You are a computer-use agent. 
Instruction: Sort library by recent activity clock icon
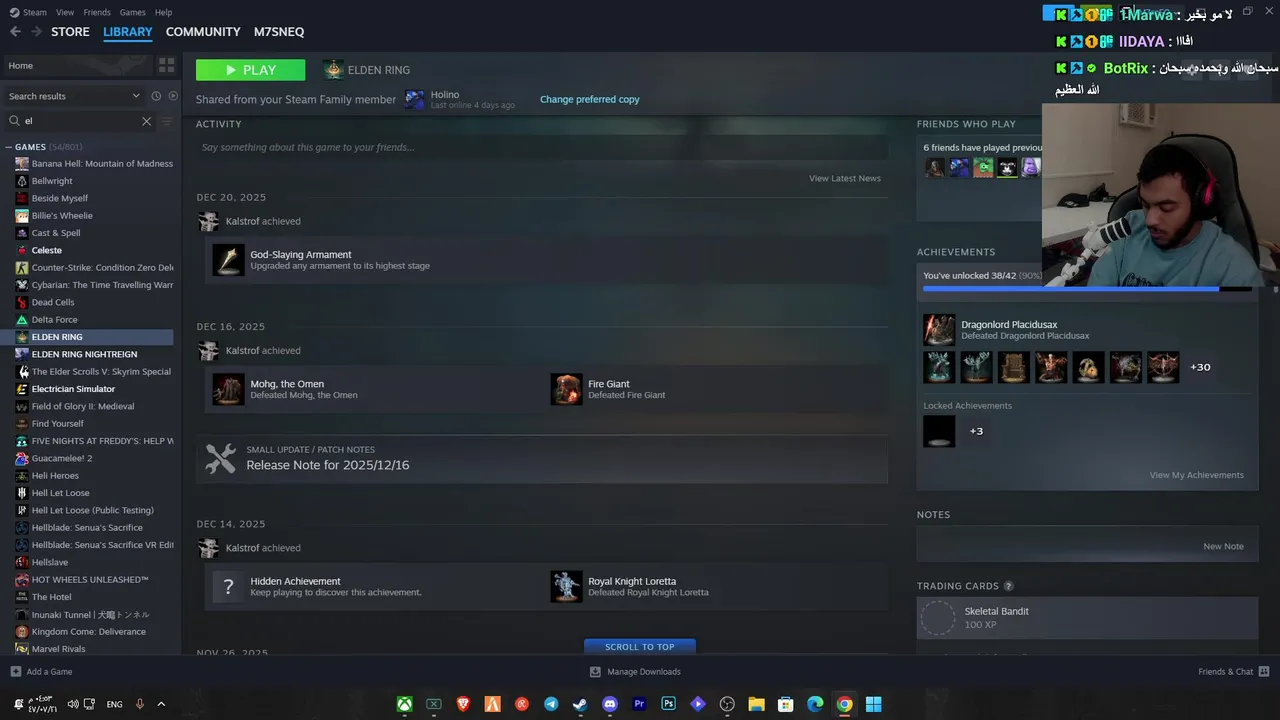[156, 96]
